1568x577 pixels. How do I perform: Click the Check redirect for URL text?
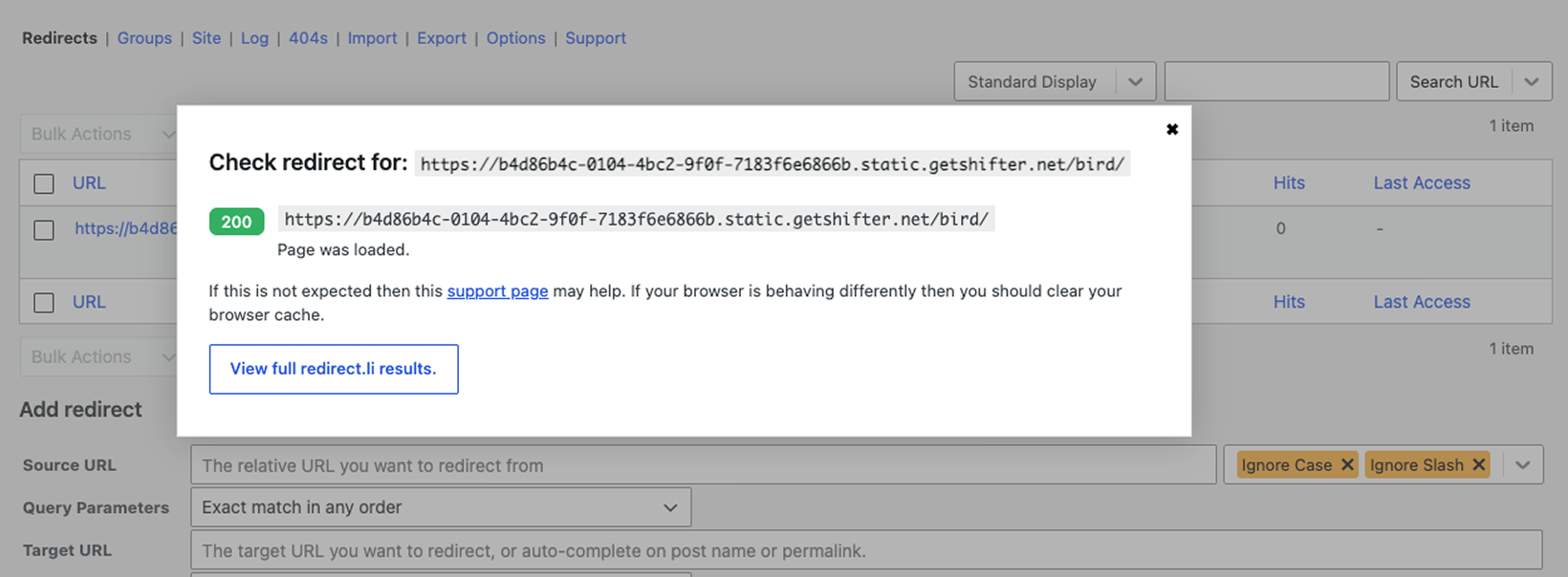tap(773, 164)
